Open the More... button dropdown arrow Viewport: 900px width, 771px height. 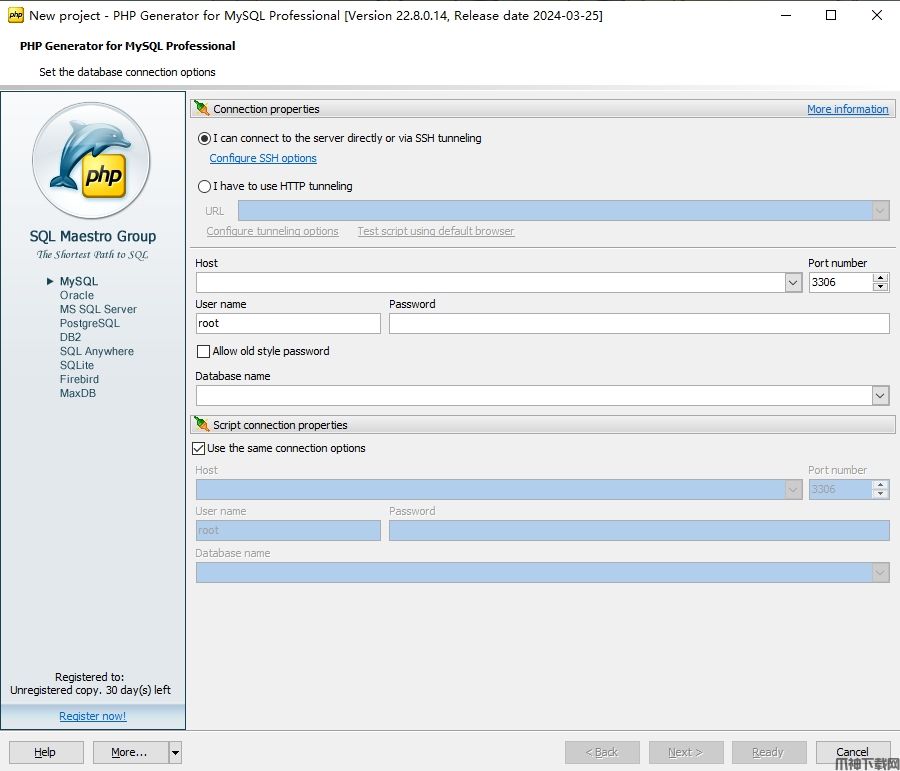click(x=175, y=752)
